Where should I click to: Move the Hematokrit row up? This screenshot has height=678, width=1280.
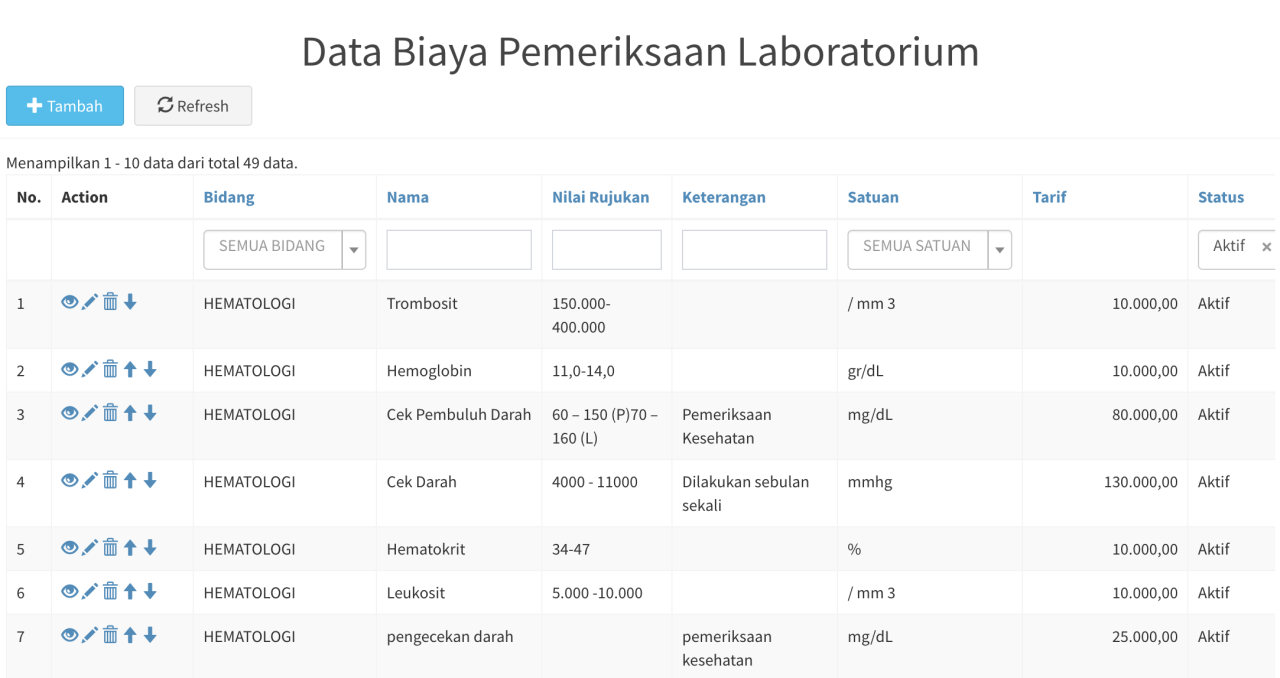130,547
